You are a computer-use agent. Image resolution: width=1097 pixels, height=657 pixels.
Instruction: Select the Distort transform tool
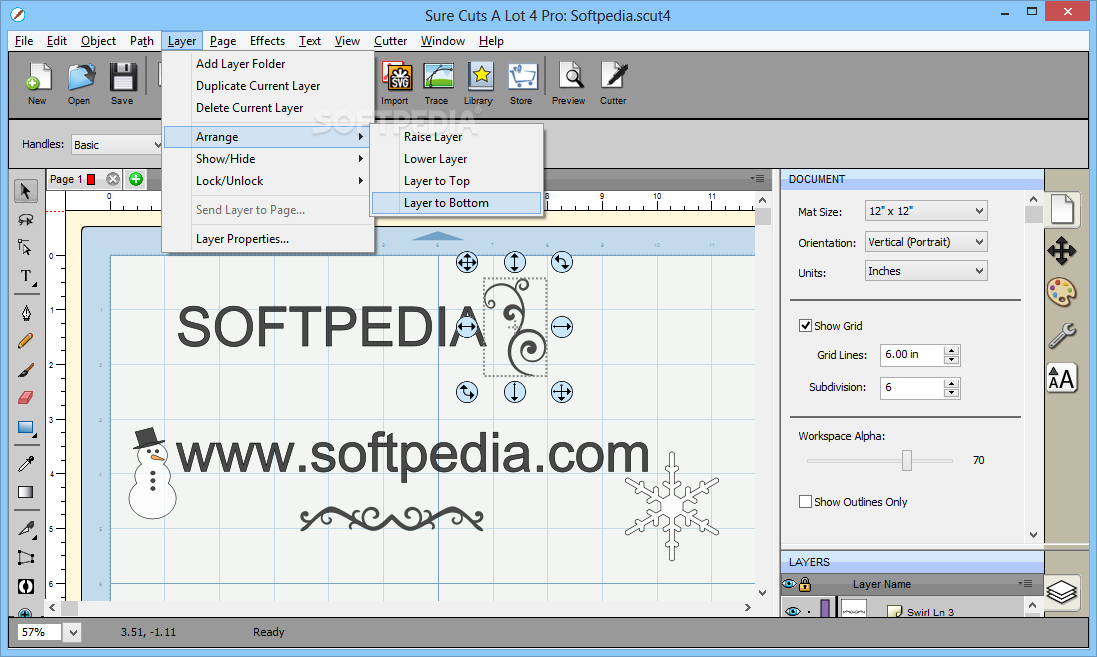[26, 558]
